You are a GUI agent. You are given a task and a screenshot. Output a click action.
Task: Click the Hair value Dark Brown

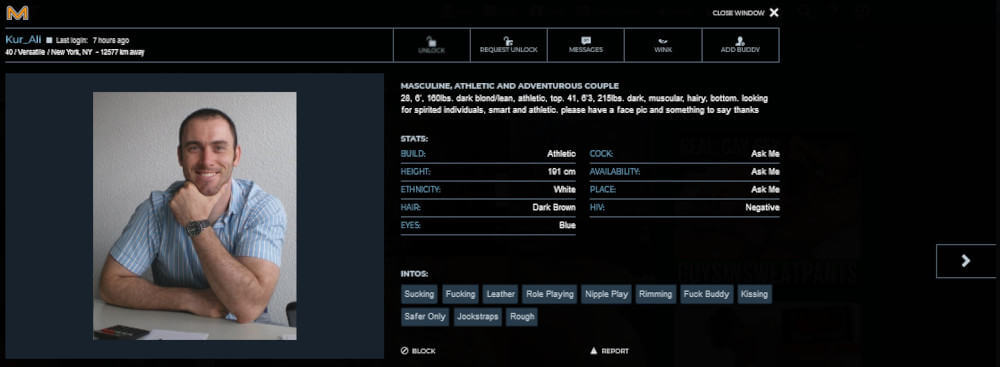[554, 207]
